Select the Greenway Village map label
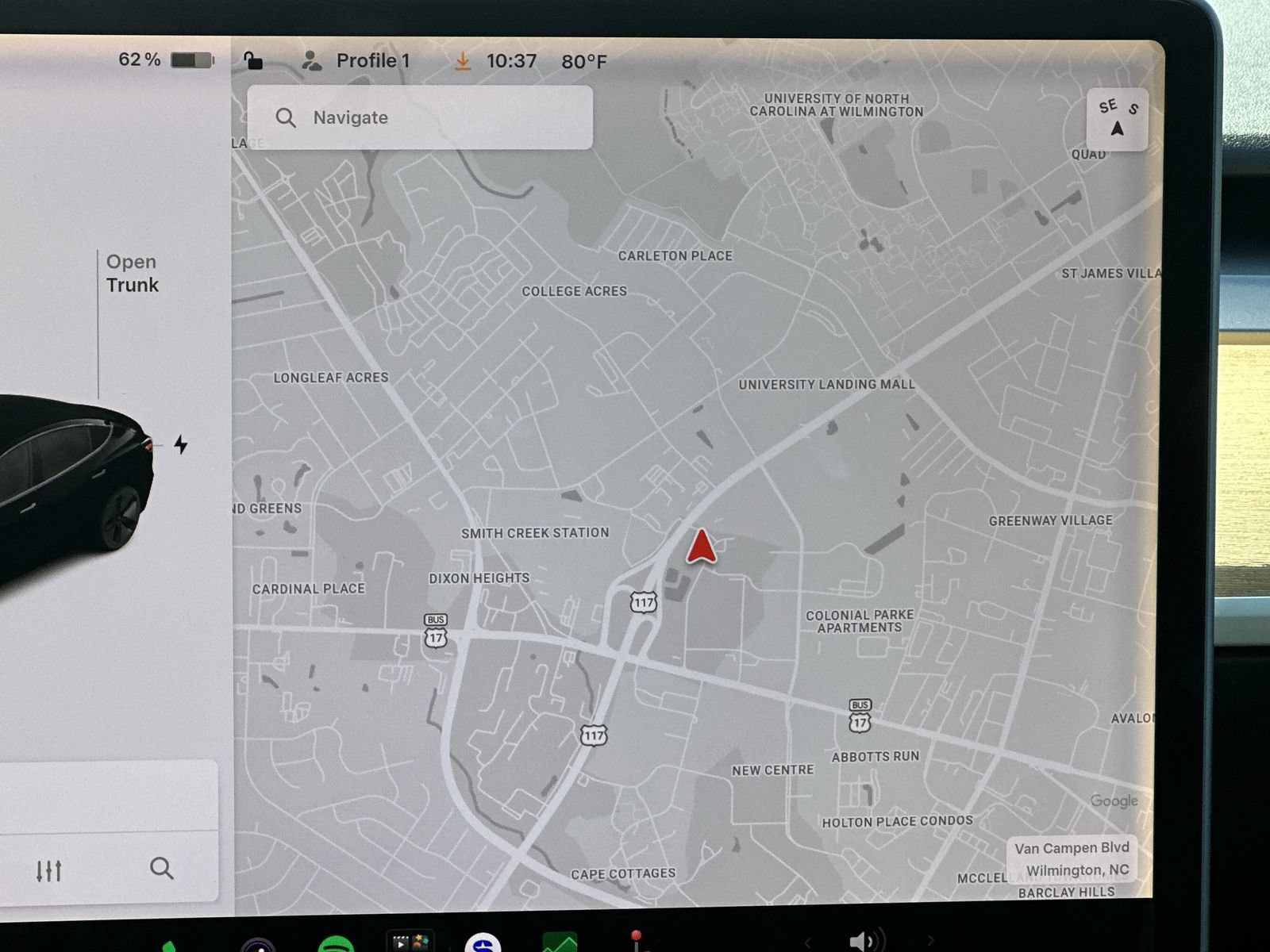Image resolution: width=1270 pixels, height=952 pixels. pos(1051,520)
